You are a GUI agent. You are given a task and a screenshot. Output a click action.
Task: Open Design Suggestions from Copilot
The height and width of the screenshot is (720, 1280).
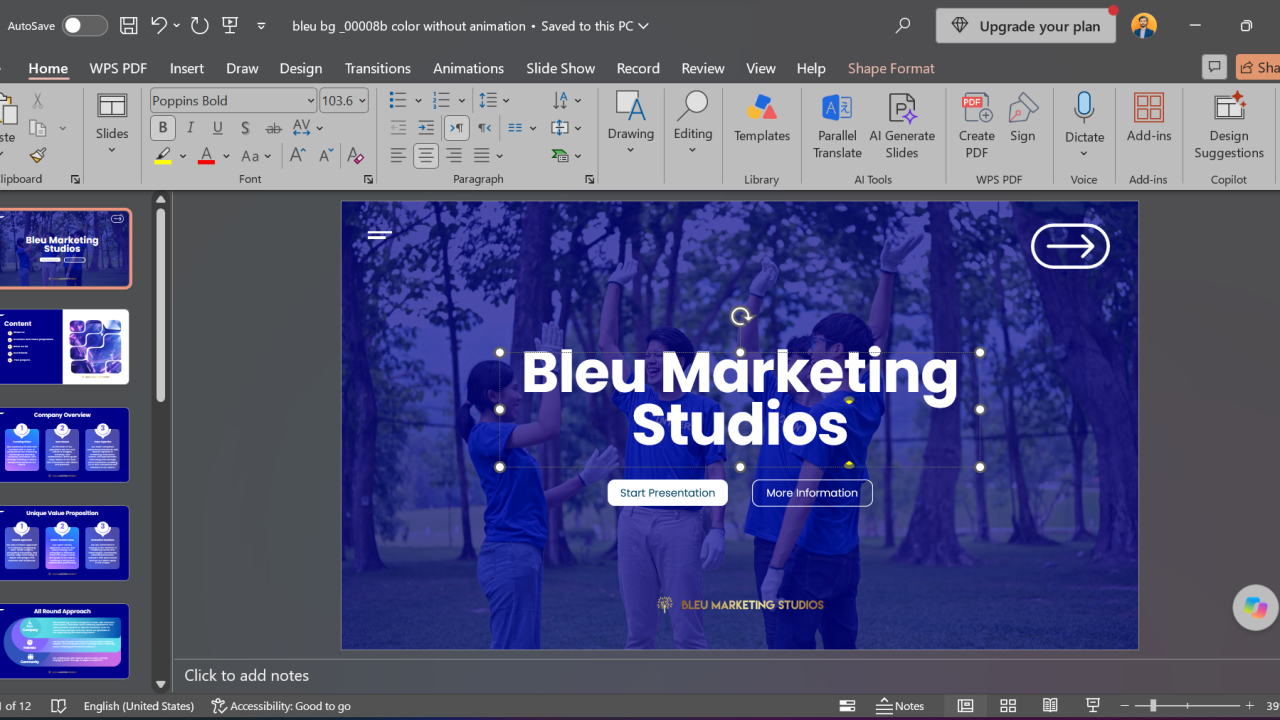[1229, 126]
